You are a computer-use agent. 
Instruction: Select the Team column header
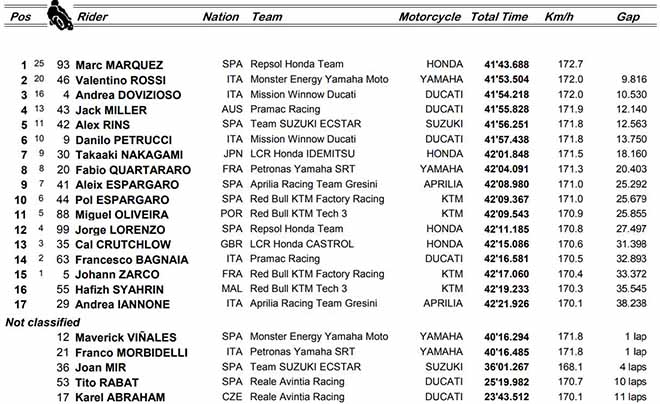266,17
